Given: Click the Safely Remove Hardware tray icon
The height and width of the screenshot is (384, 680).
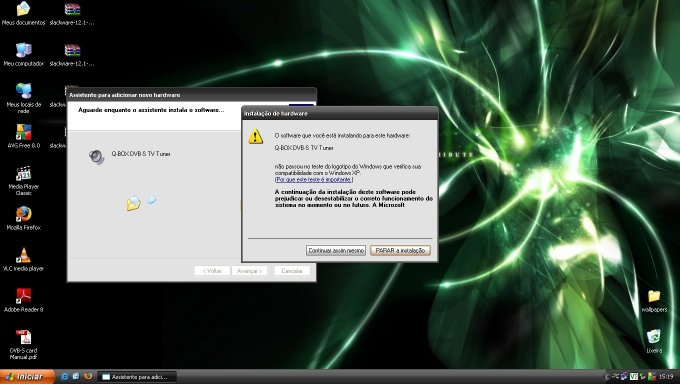Looking at the screenshot, I should click(x=643, y=376).
